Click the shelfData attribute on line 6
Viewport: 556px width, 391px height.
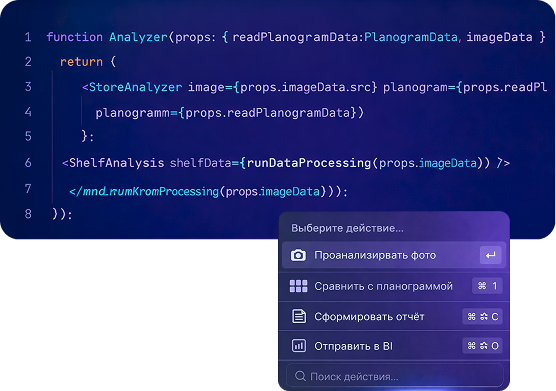pyautogui.click(x=200, y=163)
